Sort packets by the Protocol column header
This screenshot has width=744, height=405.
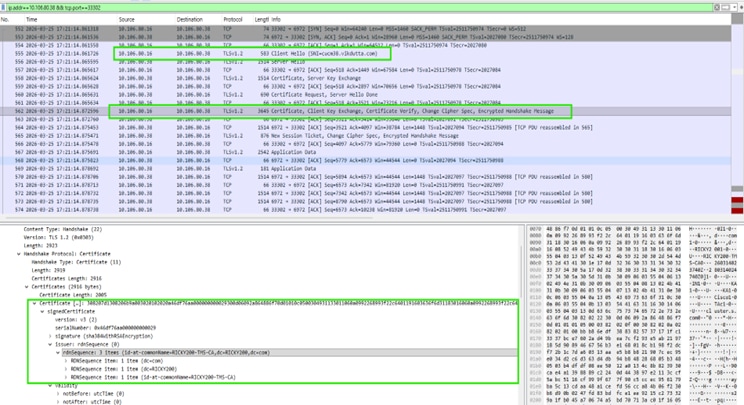coord(233,19)
